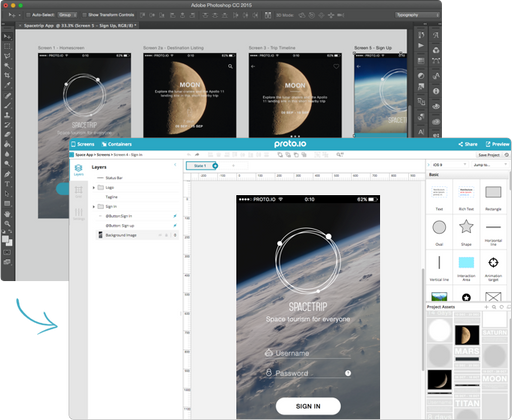Expand the widget library panel arrow beside iOS 9
The image size is (512, 420).
428,165
